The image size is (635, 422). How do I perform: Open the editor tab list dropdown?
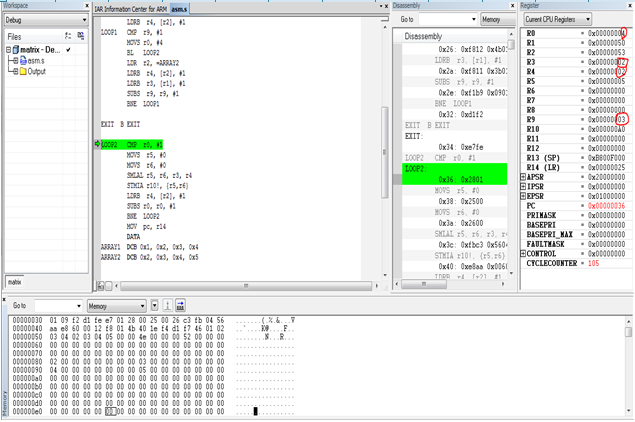click(381, 6)
